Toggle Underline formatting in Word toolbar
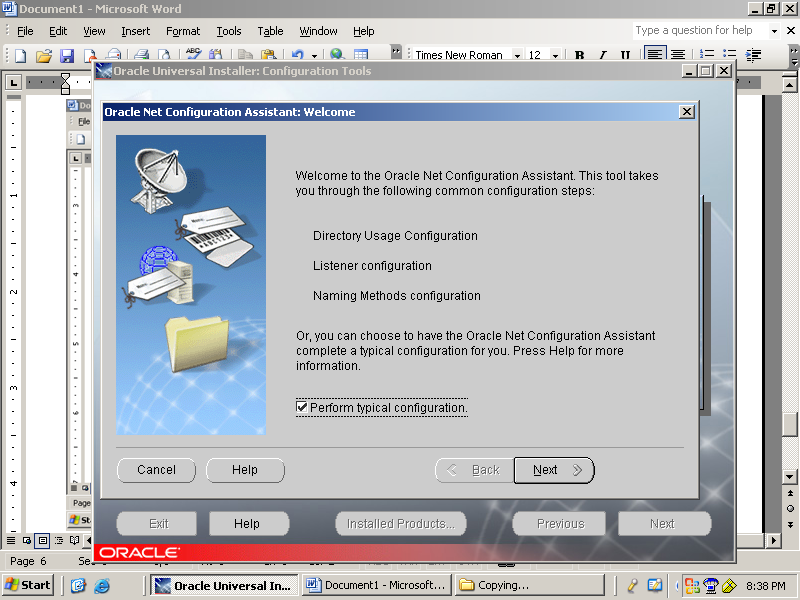The height and width of the screenshot is (600, 800). [x=625, y=55]
